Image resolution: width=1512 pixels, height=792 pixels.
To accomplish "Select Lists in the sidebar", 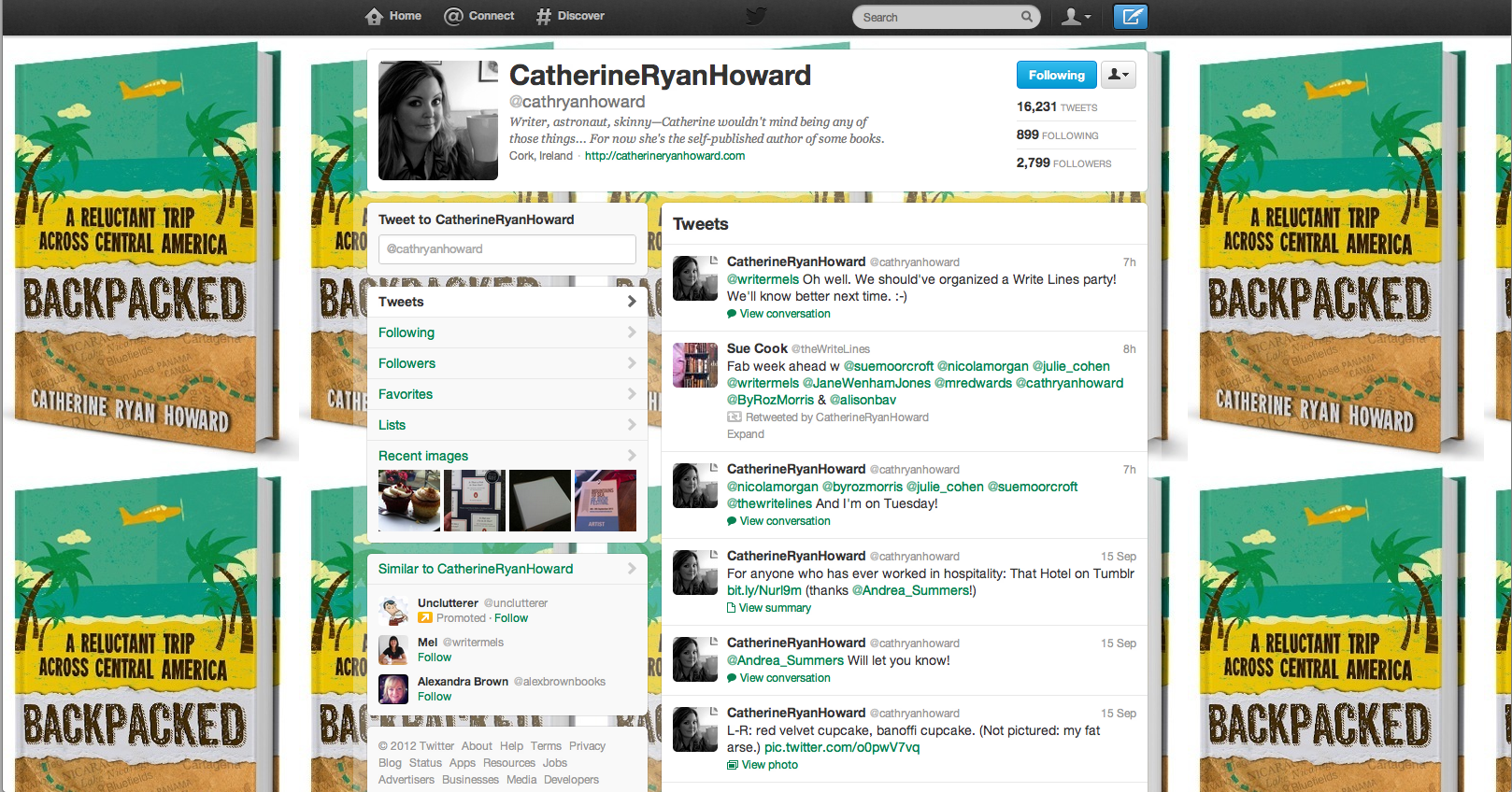I will tap(507, 425).
